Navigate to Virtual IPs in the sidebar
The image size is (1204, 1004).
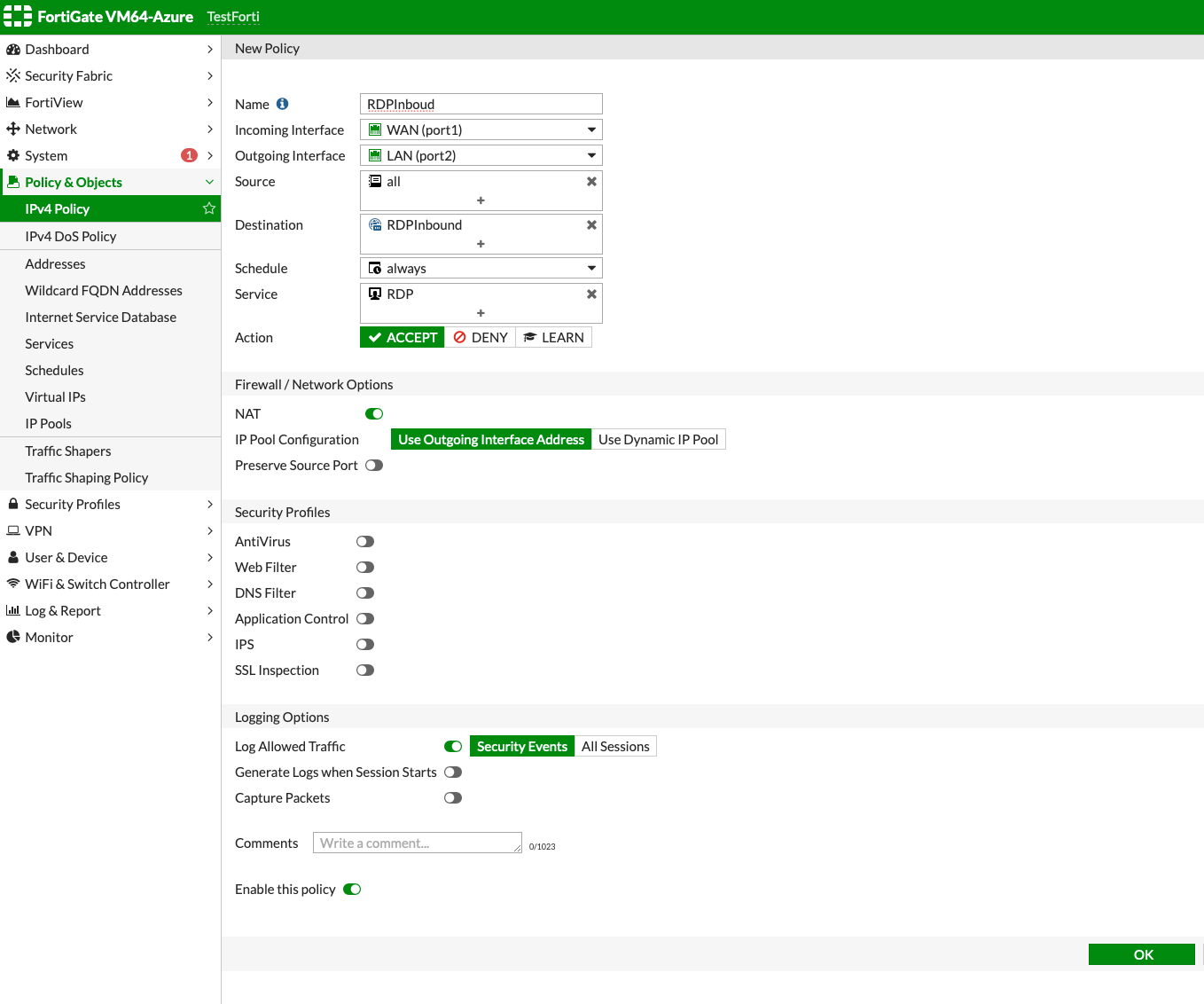[55, 396]
